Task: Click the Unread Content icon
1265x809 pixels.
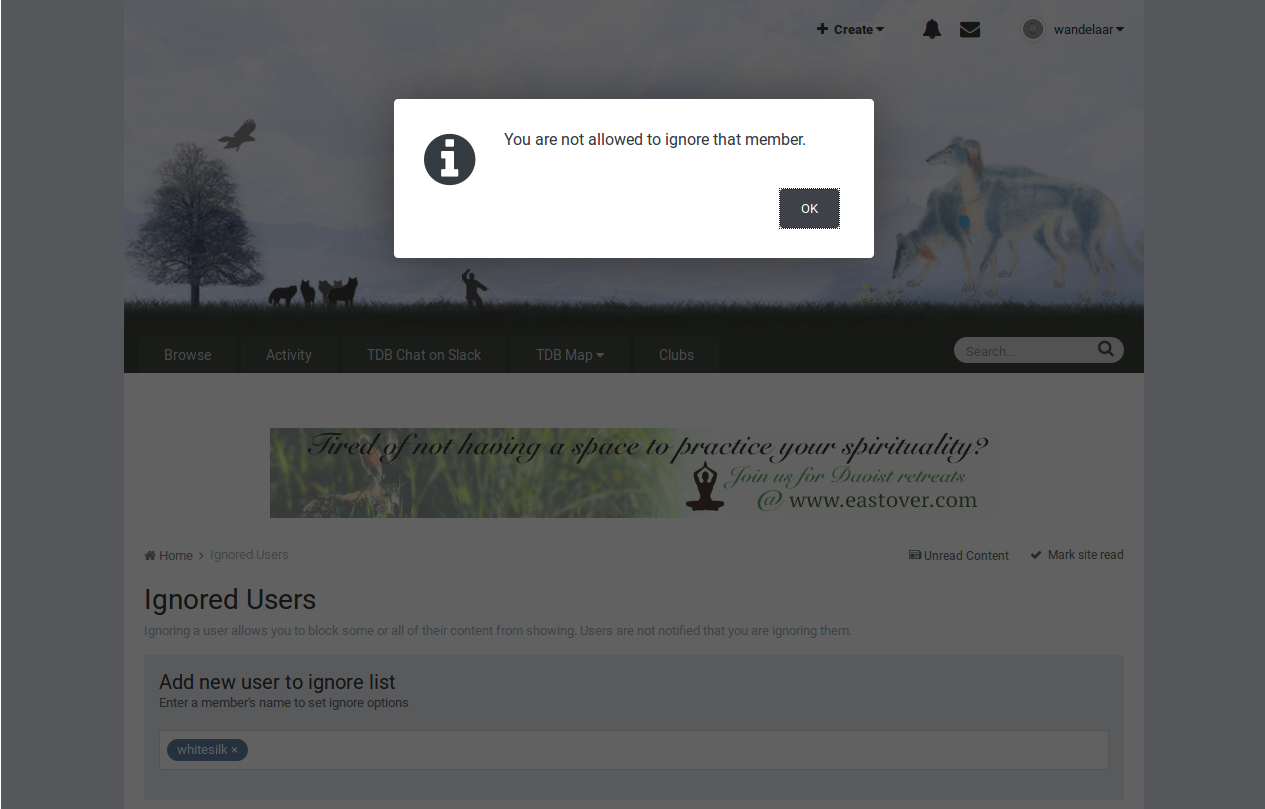Action: coord(914,555)
